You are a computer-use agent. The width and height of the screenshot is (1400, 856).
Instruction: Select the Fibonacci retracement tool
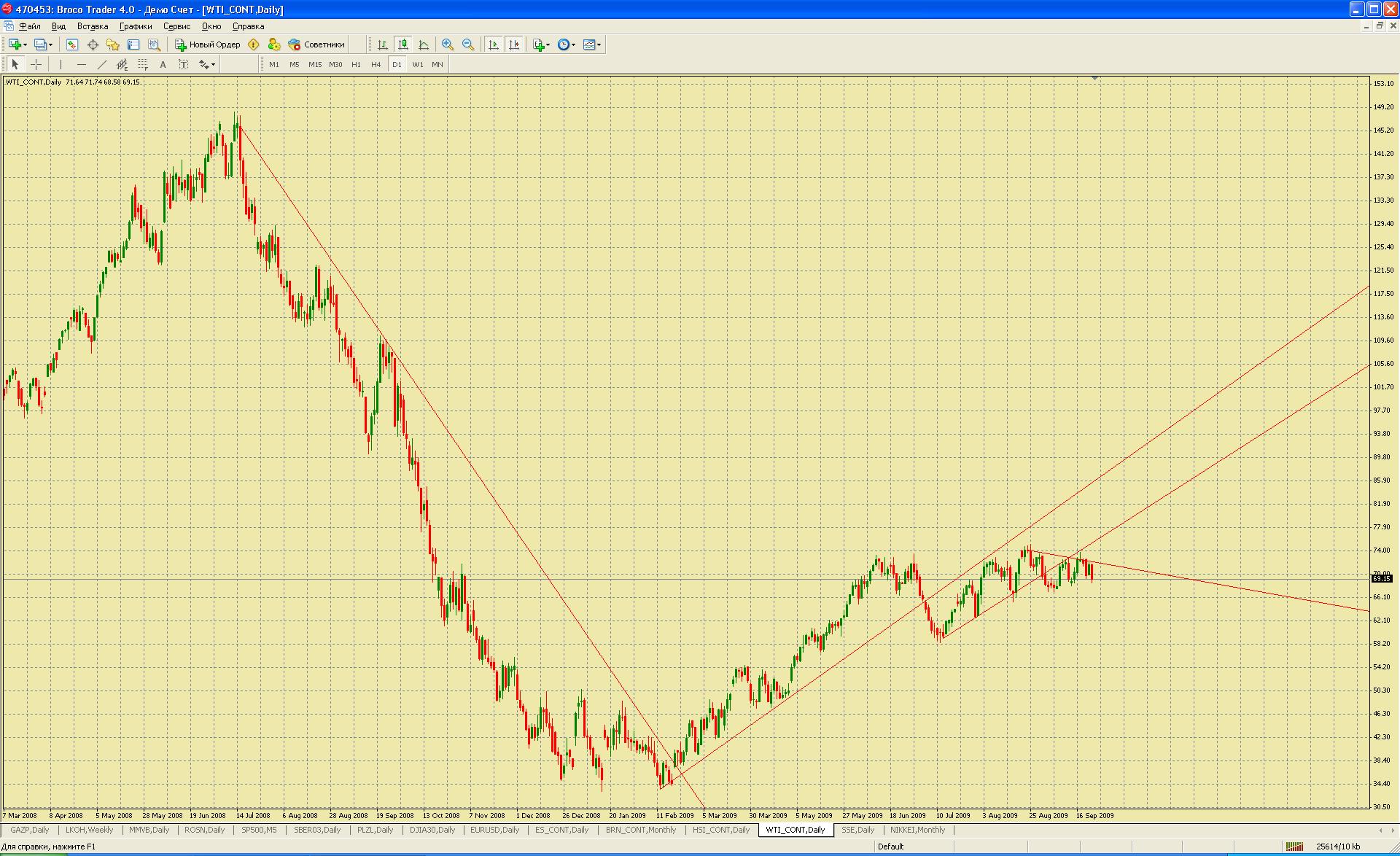143,64
